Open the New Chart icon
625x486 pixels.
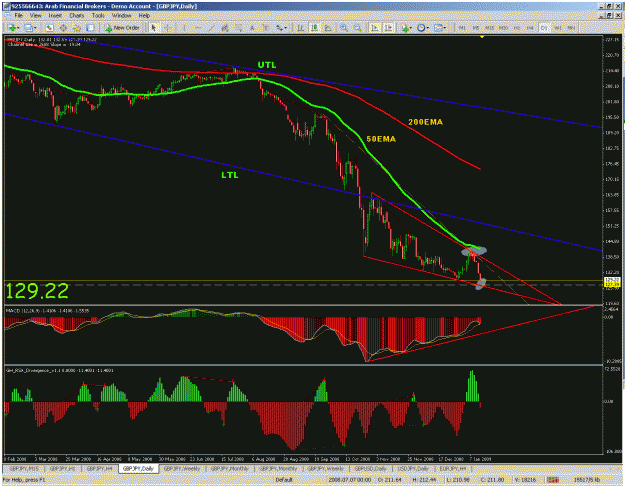click(12, 28)
